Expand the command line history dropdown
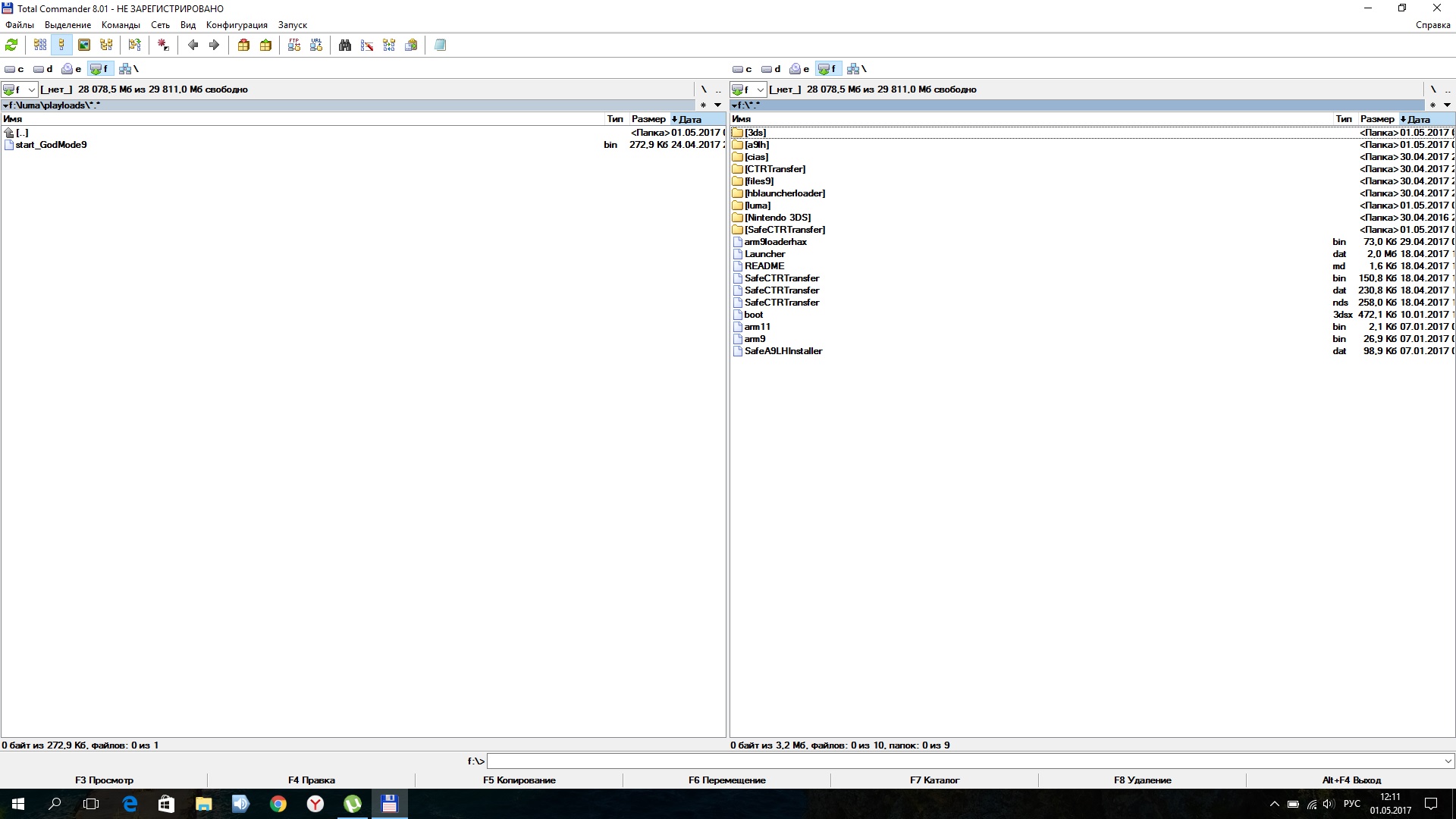The image size is (1456, 819). [x=1448, y=761]
